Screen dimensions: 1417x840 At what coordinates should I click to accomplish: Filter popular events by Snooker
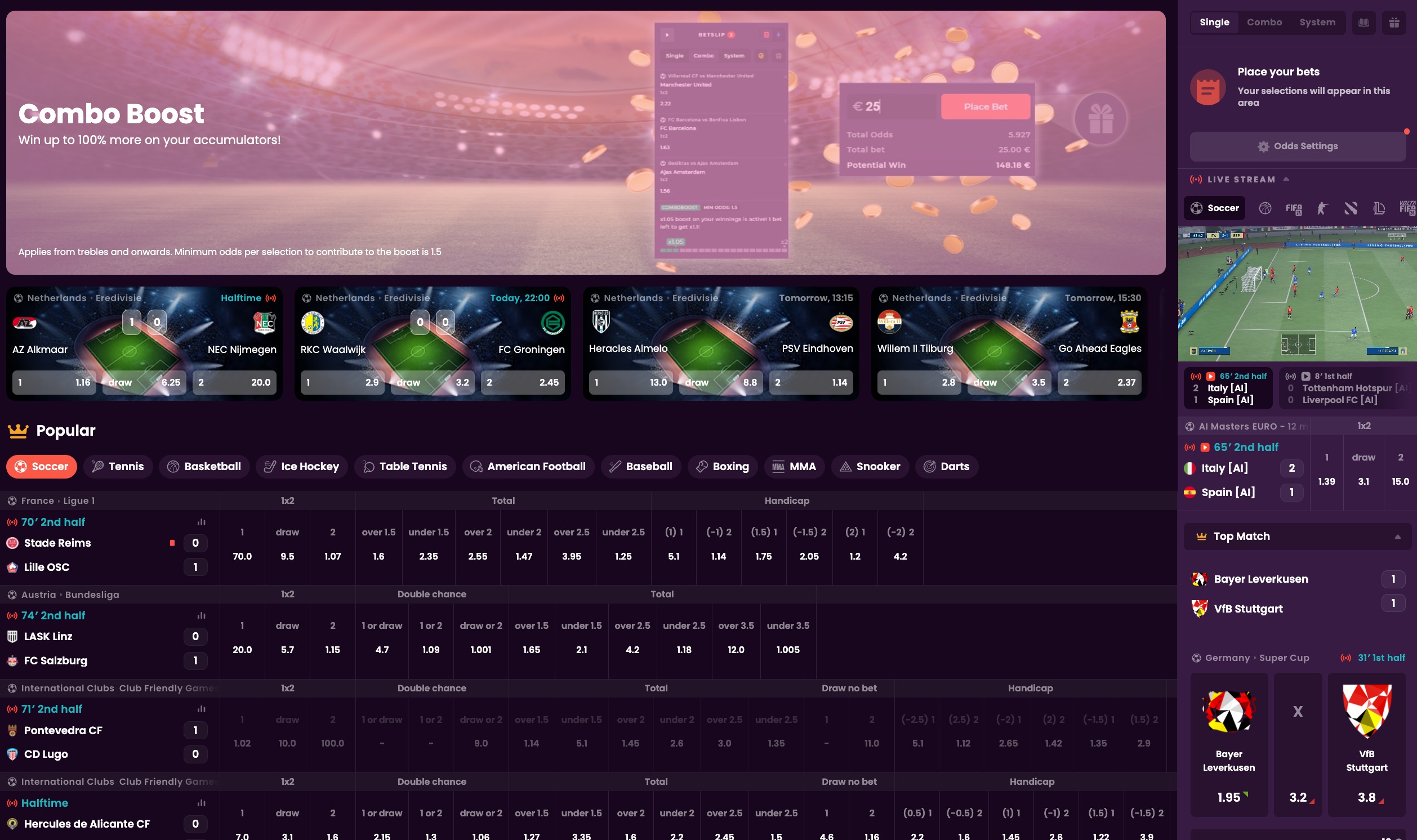click(870, 467)
